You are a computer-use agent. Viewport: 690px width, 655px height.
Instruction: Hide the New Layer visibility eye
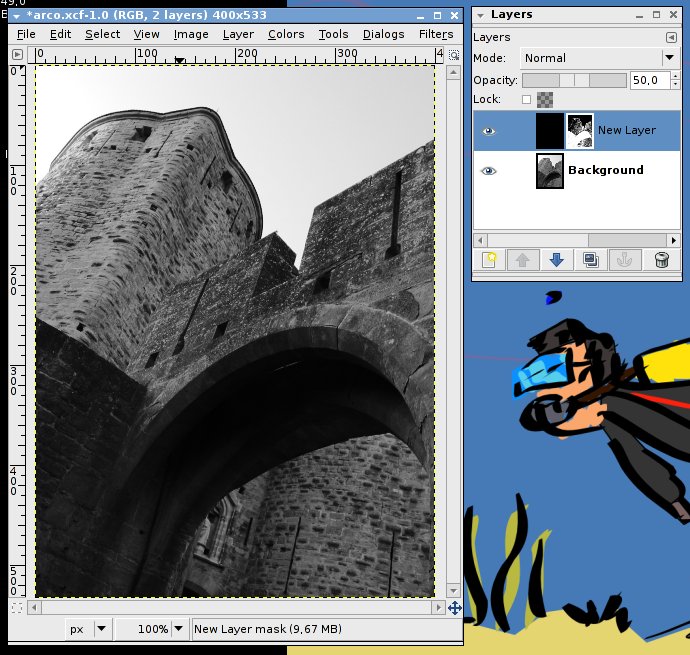[x=488, y=131]
